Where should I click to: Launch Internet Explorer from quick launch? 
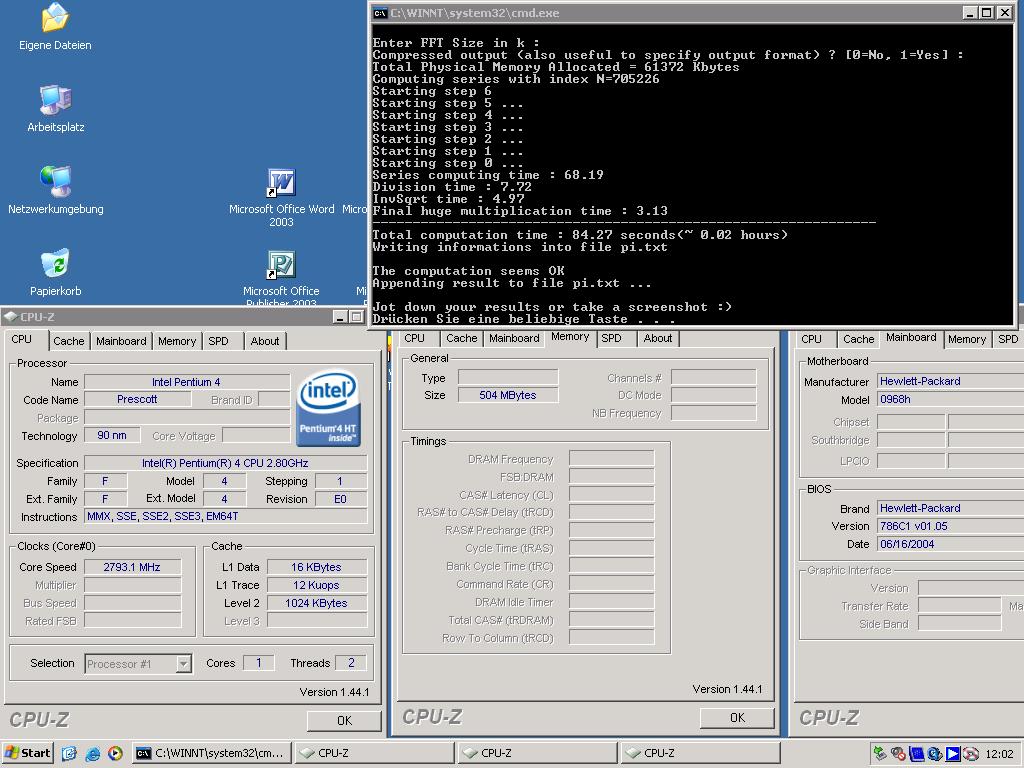92,753
